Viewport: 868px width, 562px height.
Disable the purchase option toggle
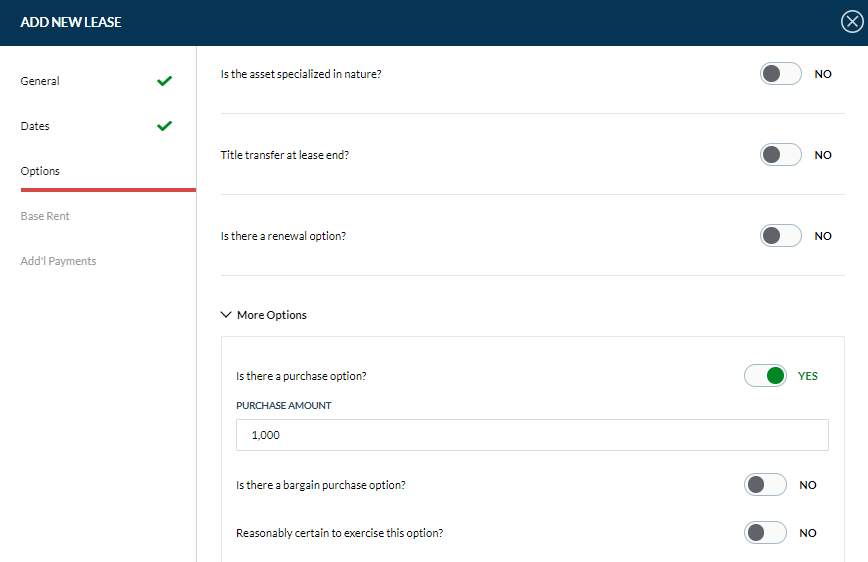coord(765,376)
